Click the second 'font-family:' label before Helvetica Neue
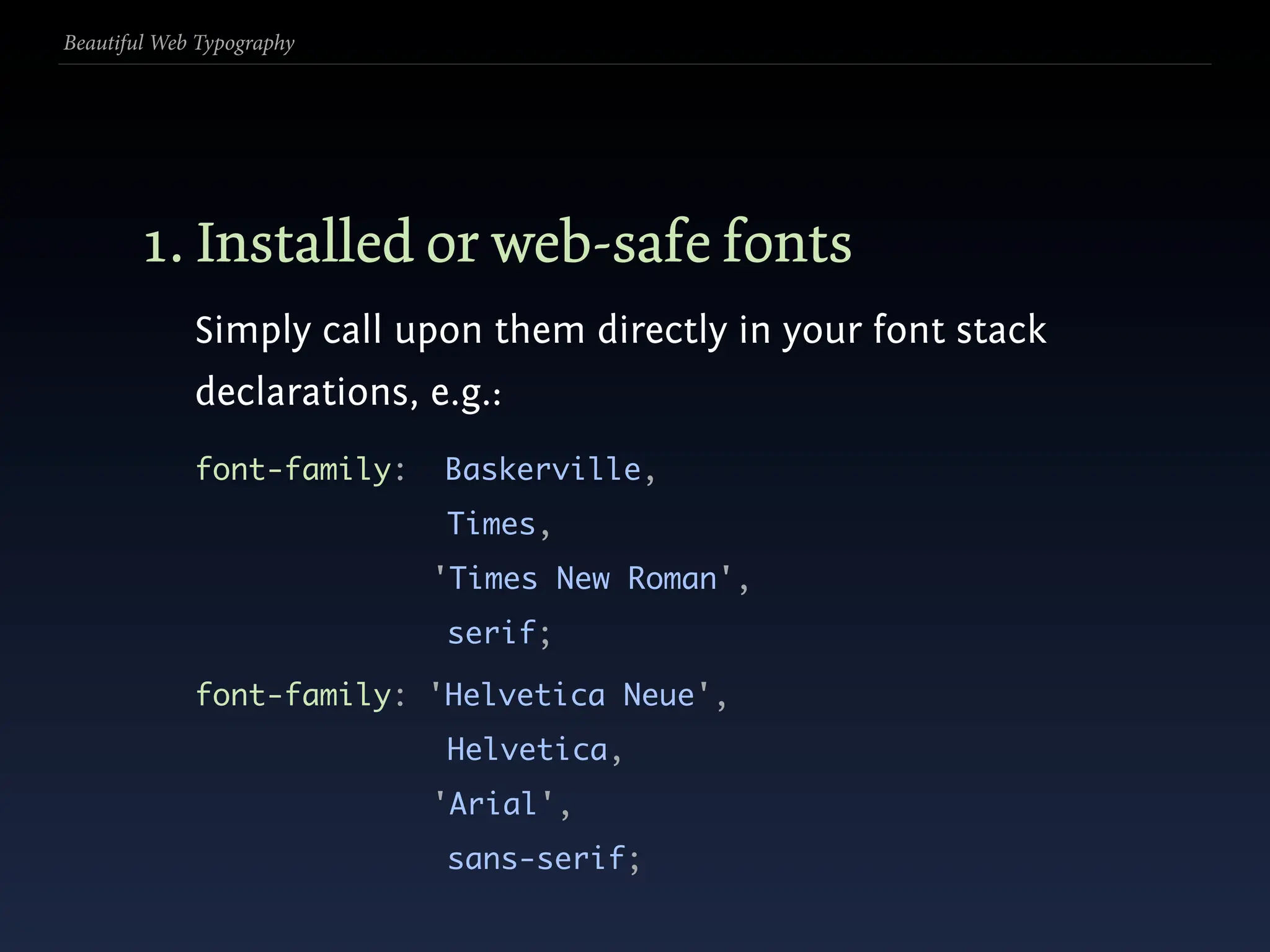 point(301,695)
